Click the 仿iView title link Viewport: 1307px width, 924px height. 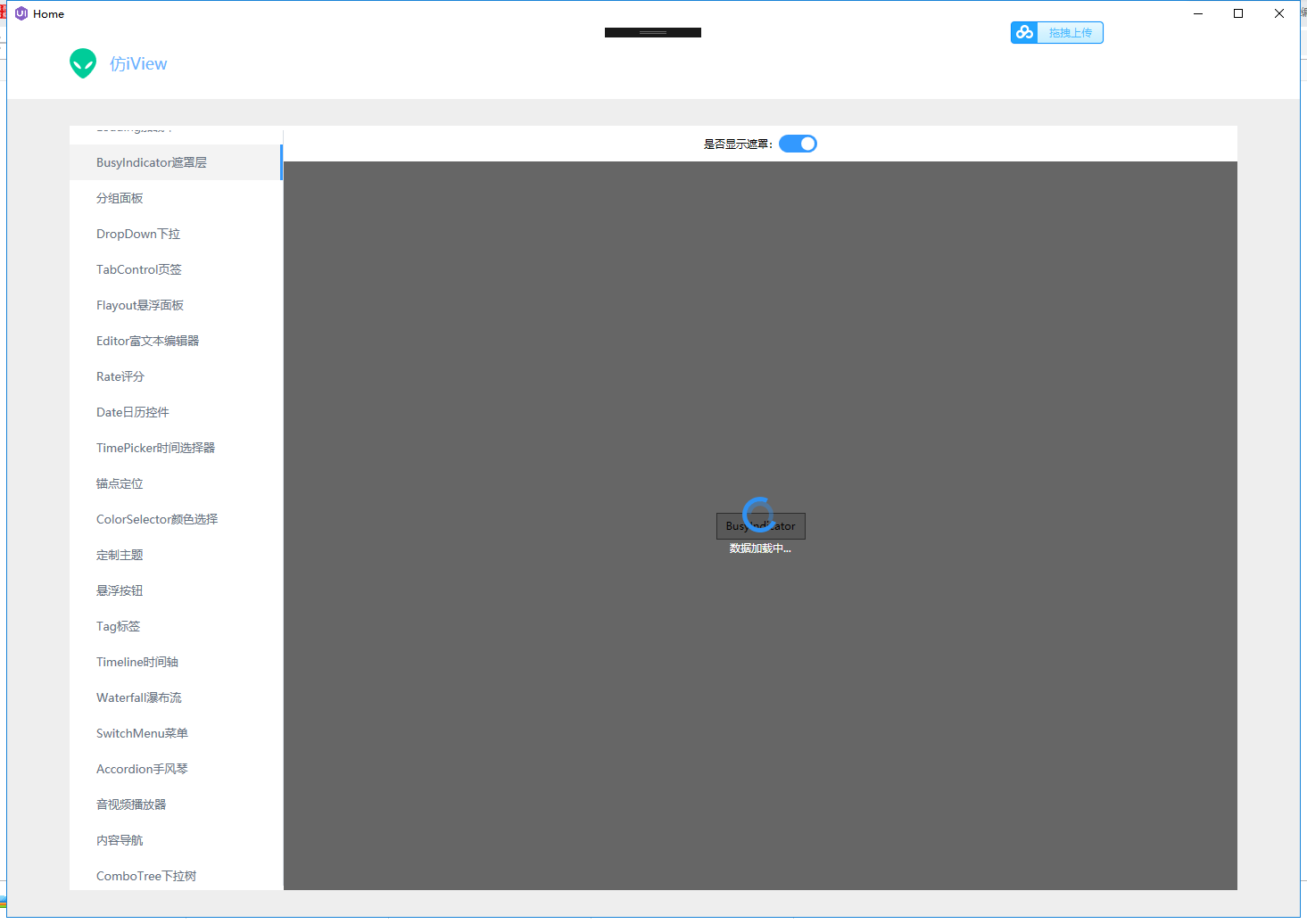[x=138, y=63]
